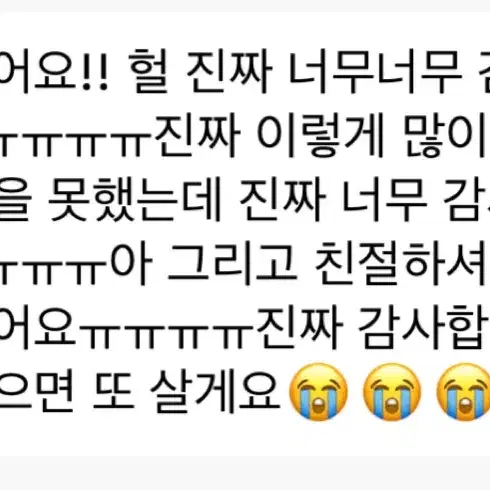Screen dimensions: 490x490
Task: Click the word 감사합 in fifth line
Action: click(x=422, y=328)
